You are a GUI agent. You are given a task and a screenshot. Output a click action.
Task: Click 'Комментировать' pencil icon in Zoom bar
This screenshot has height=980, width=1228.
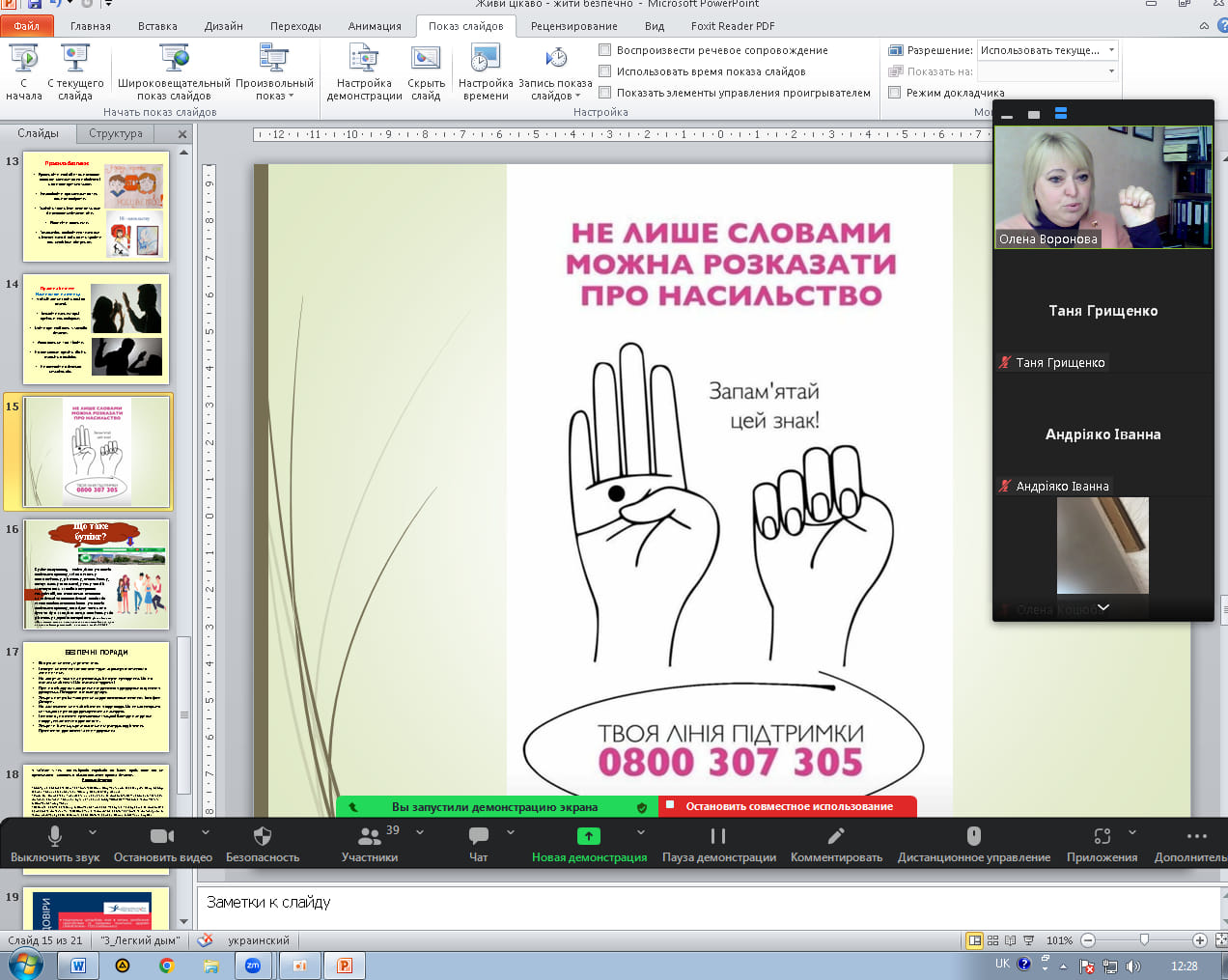click(836, 835)
